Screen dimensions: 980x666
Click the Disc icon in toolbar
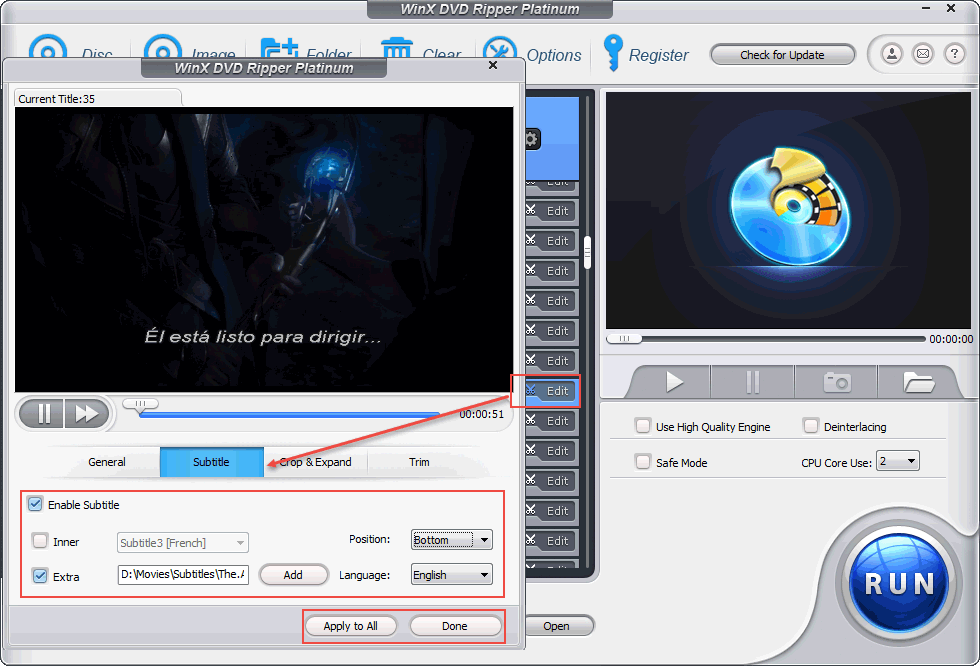[48, 47]
